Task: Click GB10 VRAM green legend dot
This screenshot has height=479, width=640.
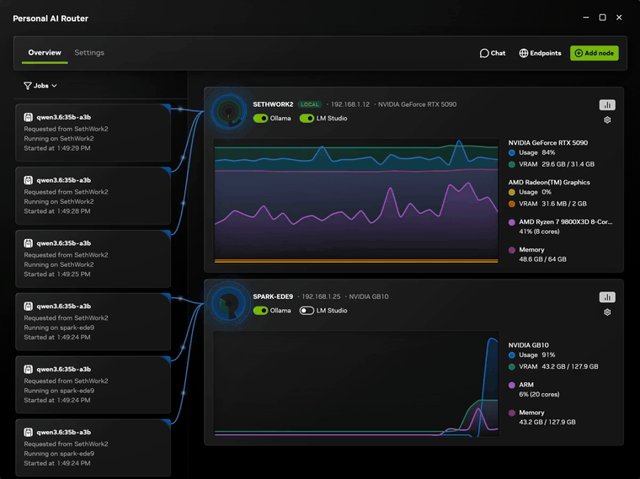Action: click(512, 367)
